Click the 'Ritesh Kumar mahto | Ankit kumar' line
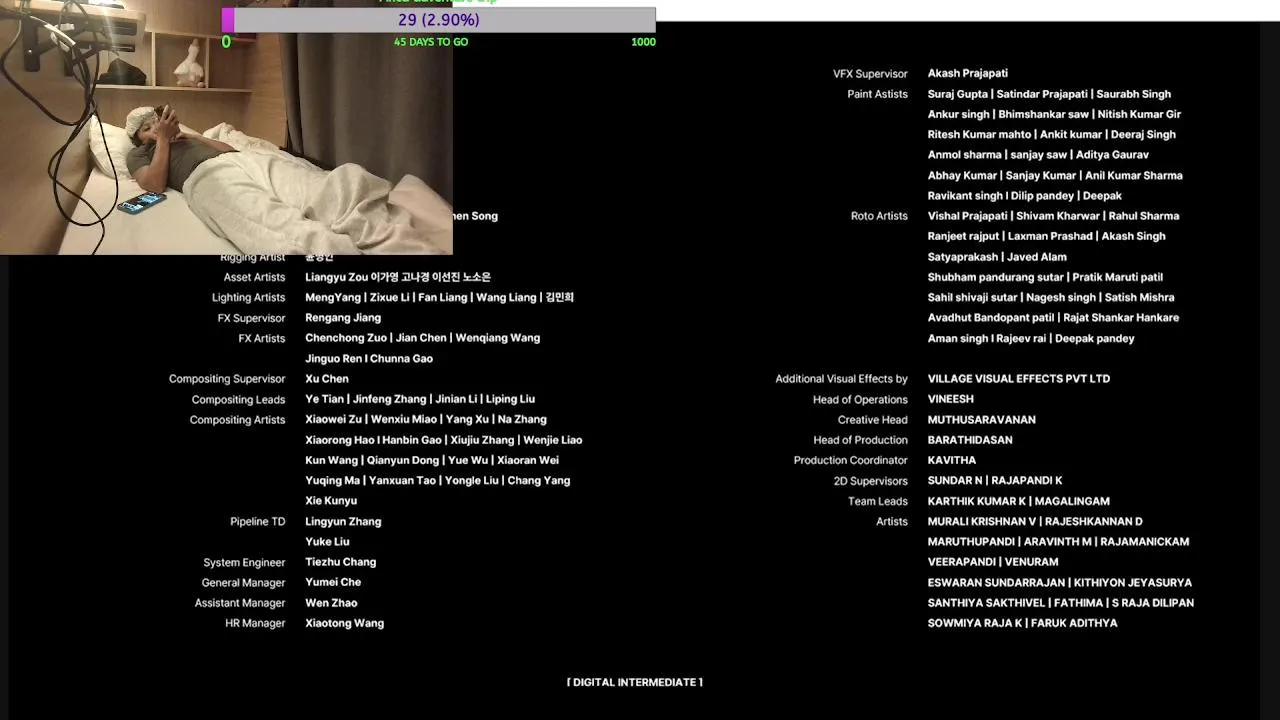Image resolution: width=1280 pixels, height=720 pixels. pyautogui.click(x=1052, y=134)
